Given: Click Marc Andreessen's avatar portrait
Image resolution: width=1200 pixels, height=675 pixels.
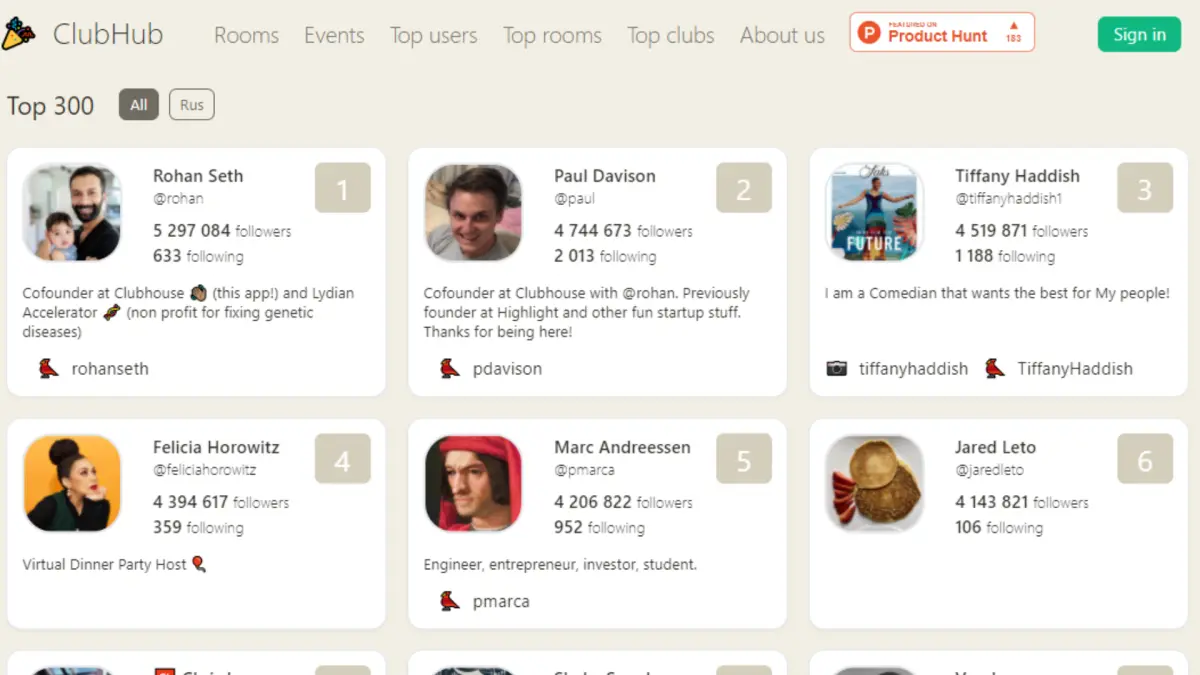Looking at the screenshot, I should point(473,483).
